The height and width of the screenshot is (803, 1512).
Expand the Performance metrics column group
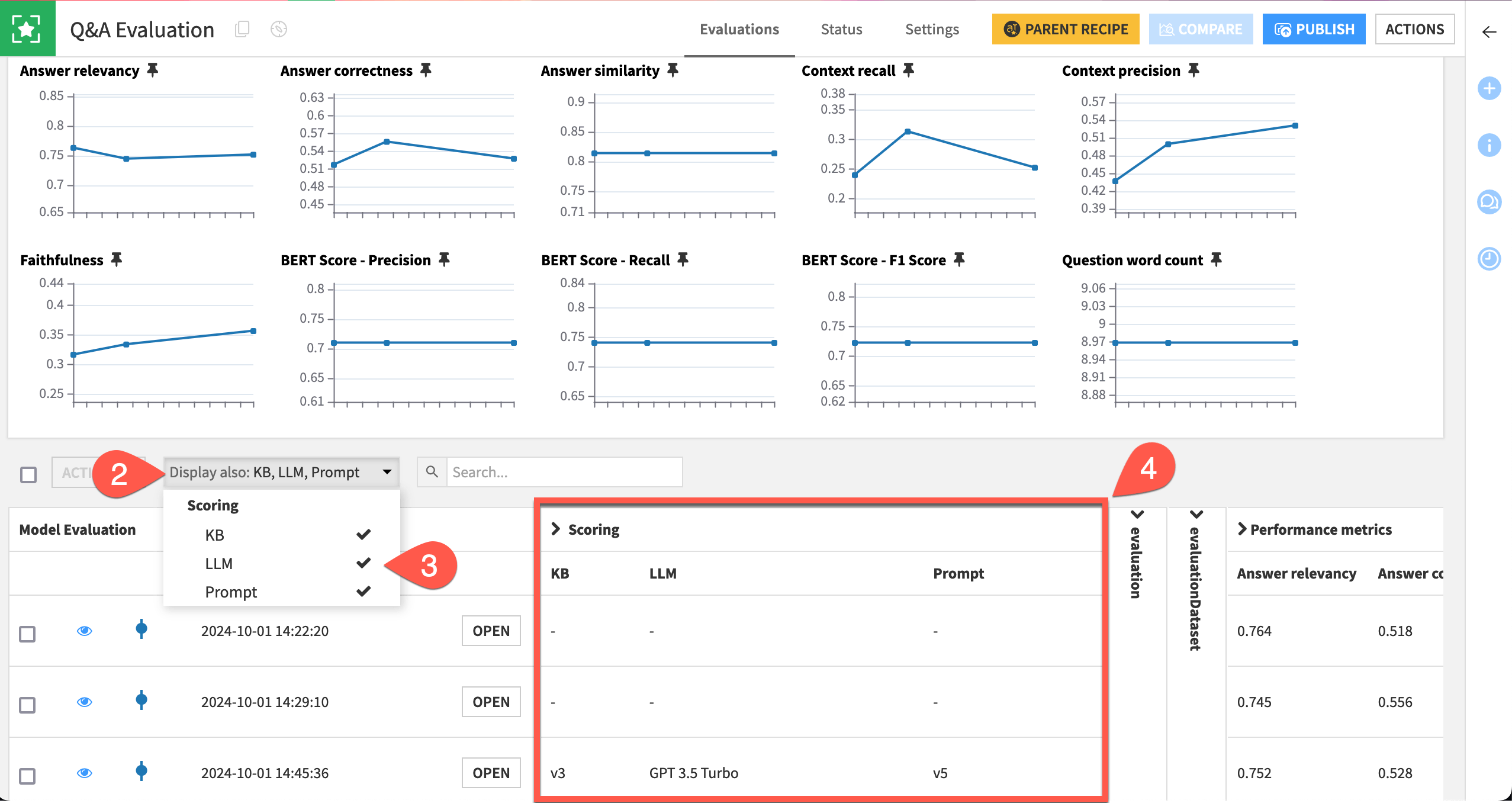coord(1242,529)
